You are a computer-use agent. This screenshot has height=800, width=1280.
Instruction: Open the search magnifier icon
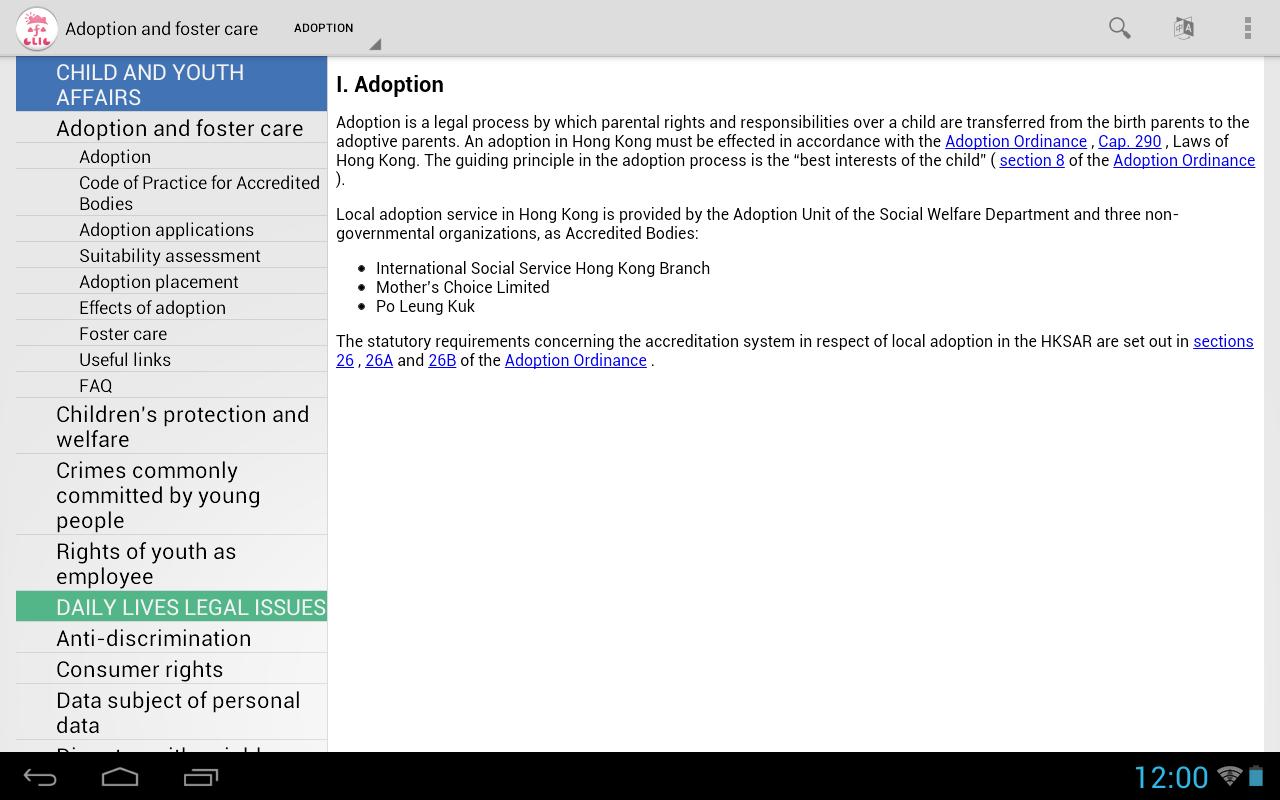(x=1119, y=28)
